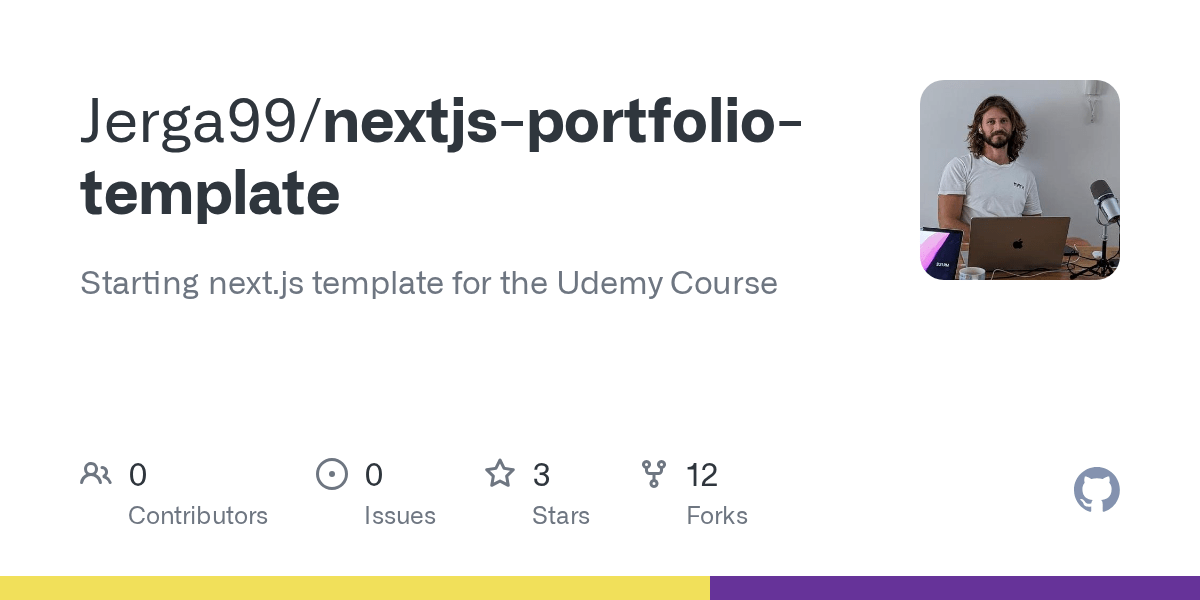This screenshot has width=1200, height=600.
Task: Open the Forks label
Action: [717, 516]
